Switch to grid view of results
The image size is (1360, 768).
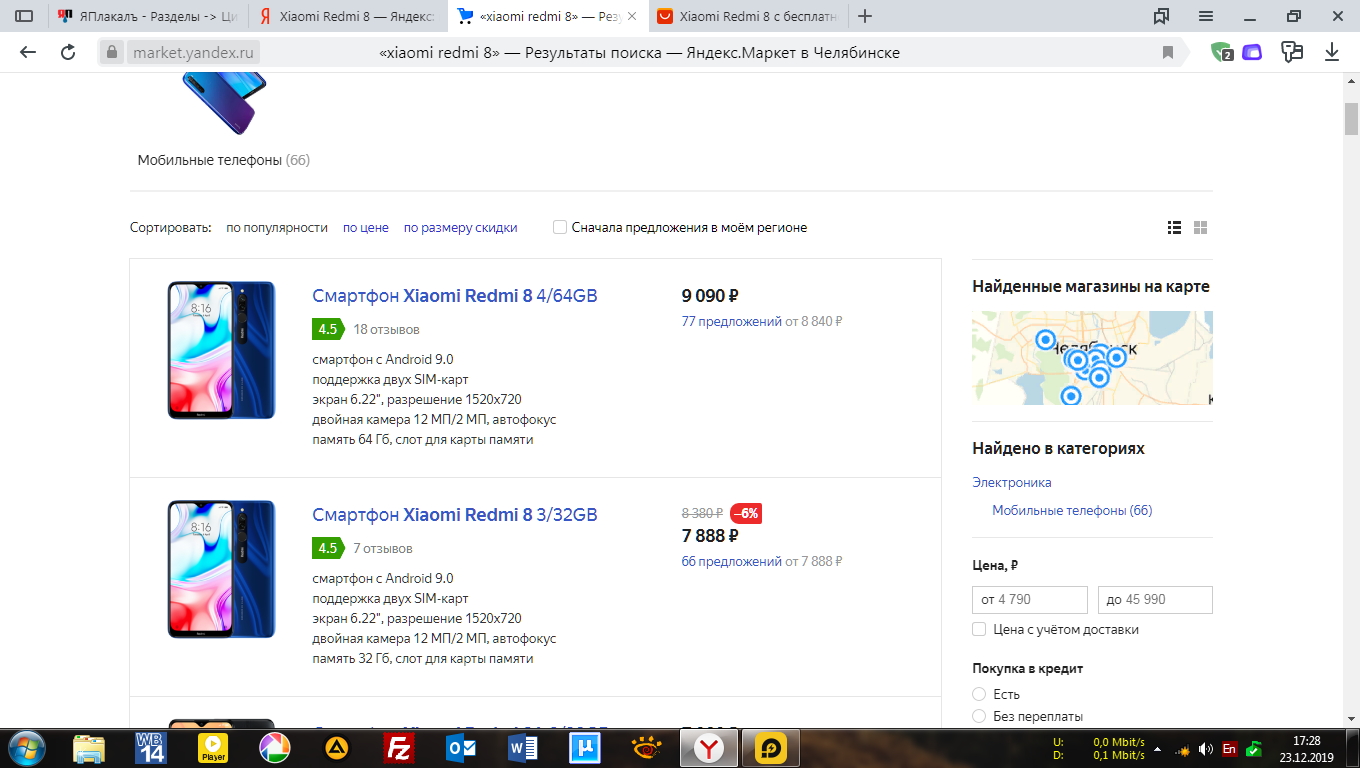pyautogui.click(x=1201, y=228)
